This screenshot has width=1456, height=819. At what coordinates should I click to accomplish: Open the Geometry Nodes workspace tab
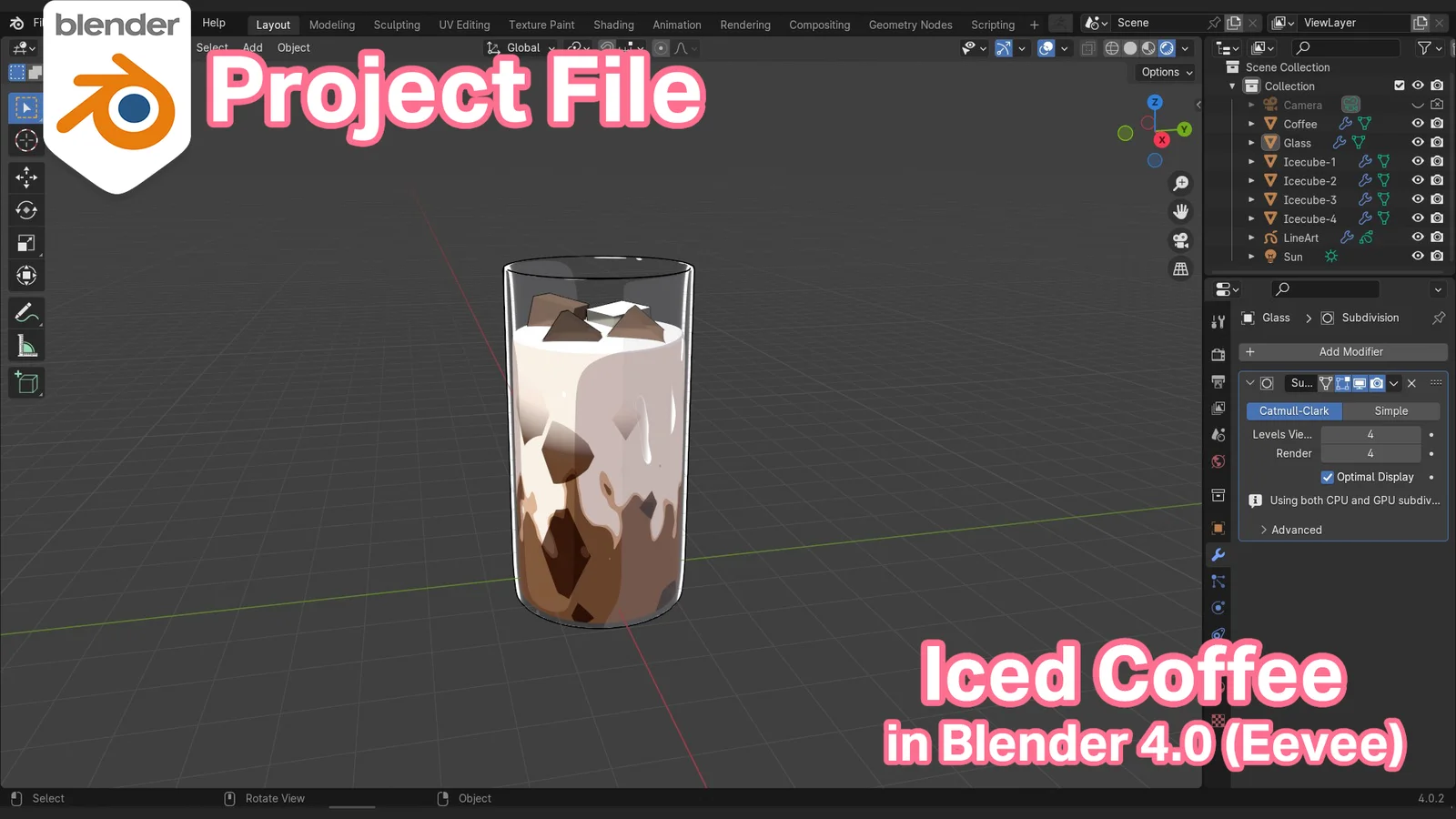[910, 25]
